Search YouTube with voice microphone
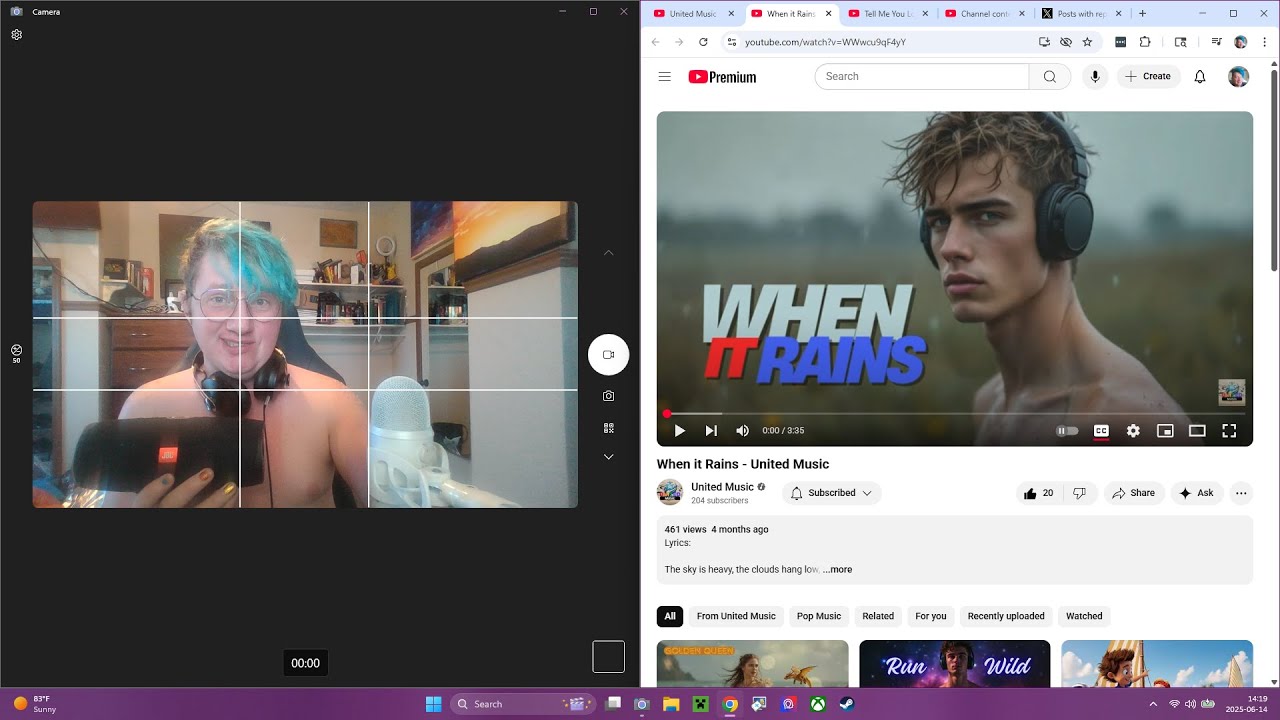The image size is (1280, 720). click(1095, 76)
